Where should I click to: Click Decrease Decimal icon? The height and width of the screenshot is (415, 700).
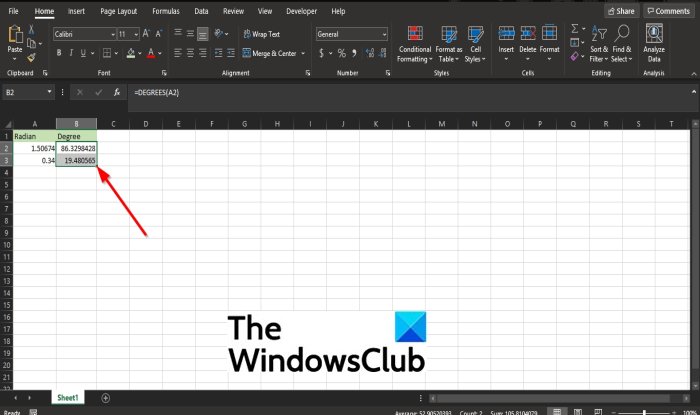(x=383, y=53)
